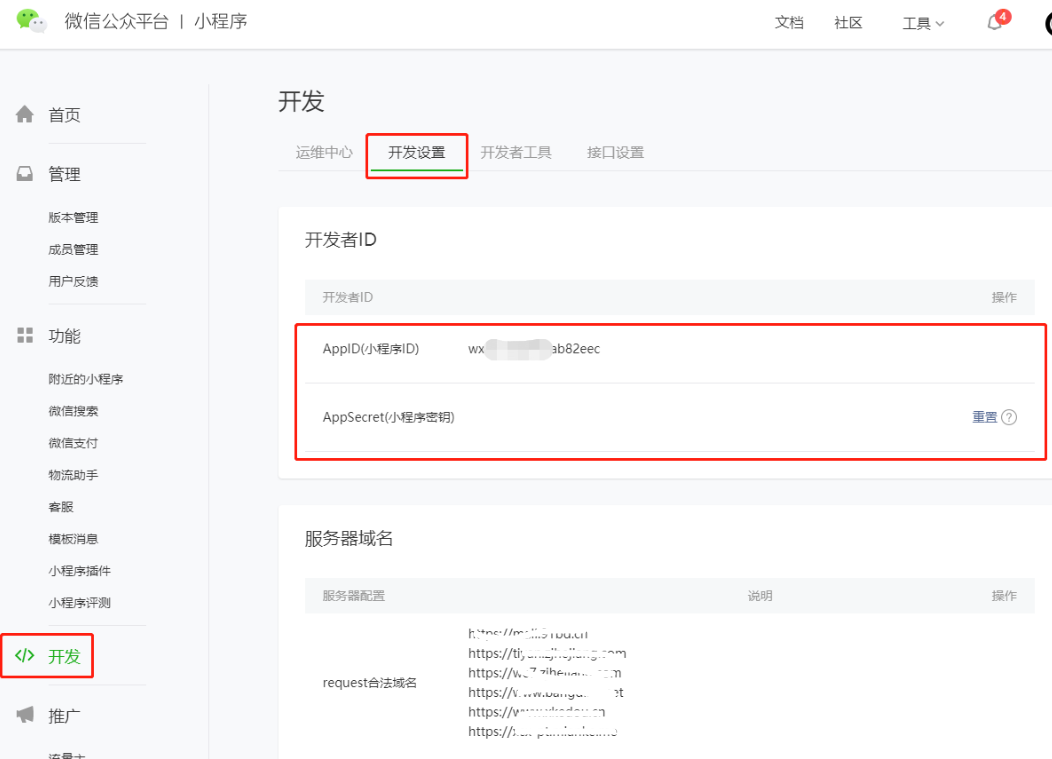
Task: Select 开发 in the sidebar
Action: (x=64, y=656)
